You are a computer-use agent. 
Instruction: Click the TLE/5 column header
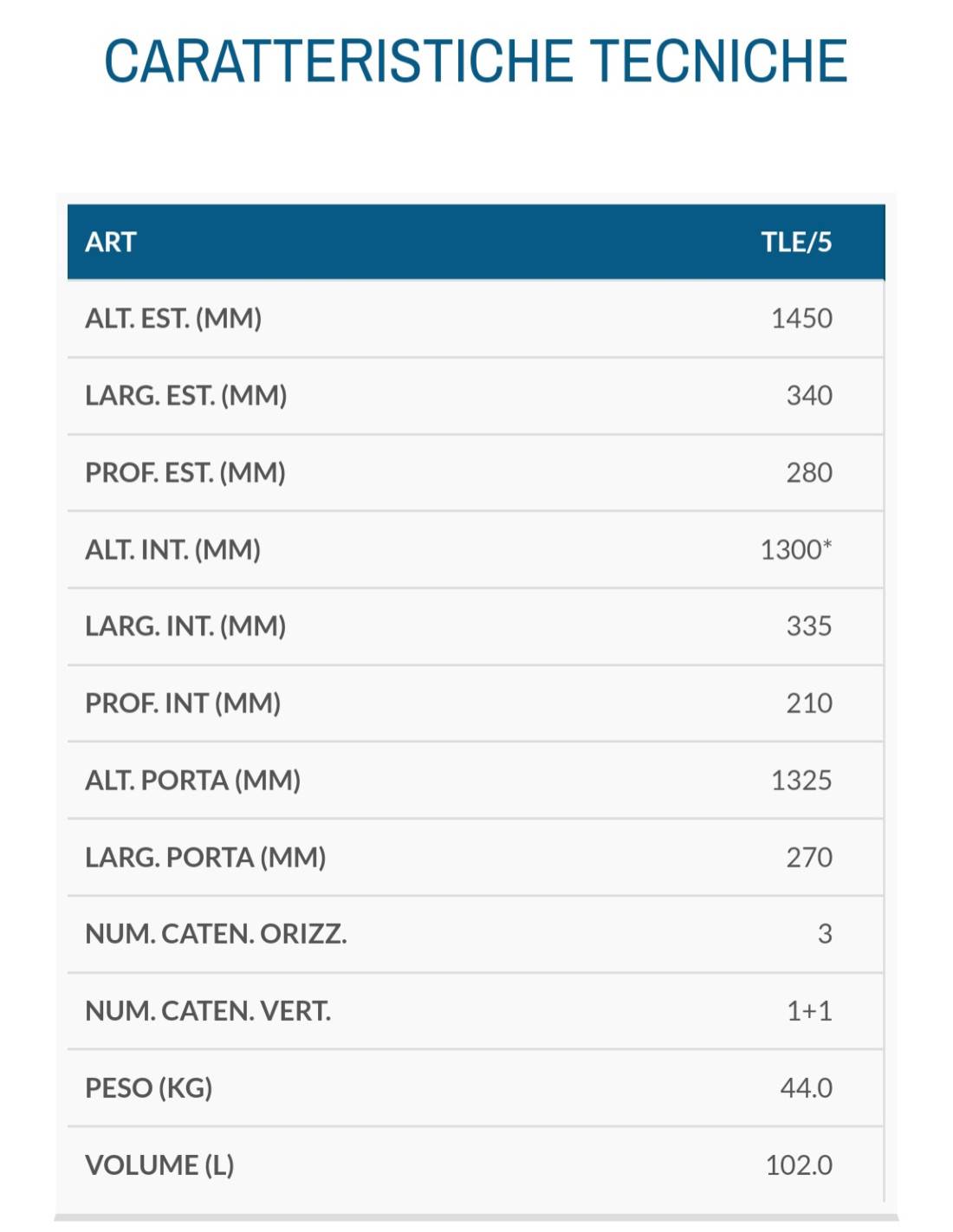[x=796, y=242]
